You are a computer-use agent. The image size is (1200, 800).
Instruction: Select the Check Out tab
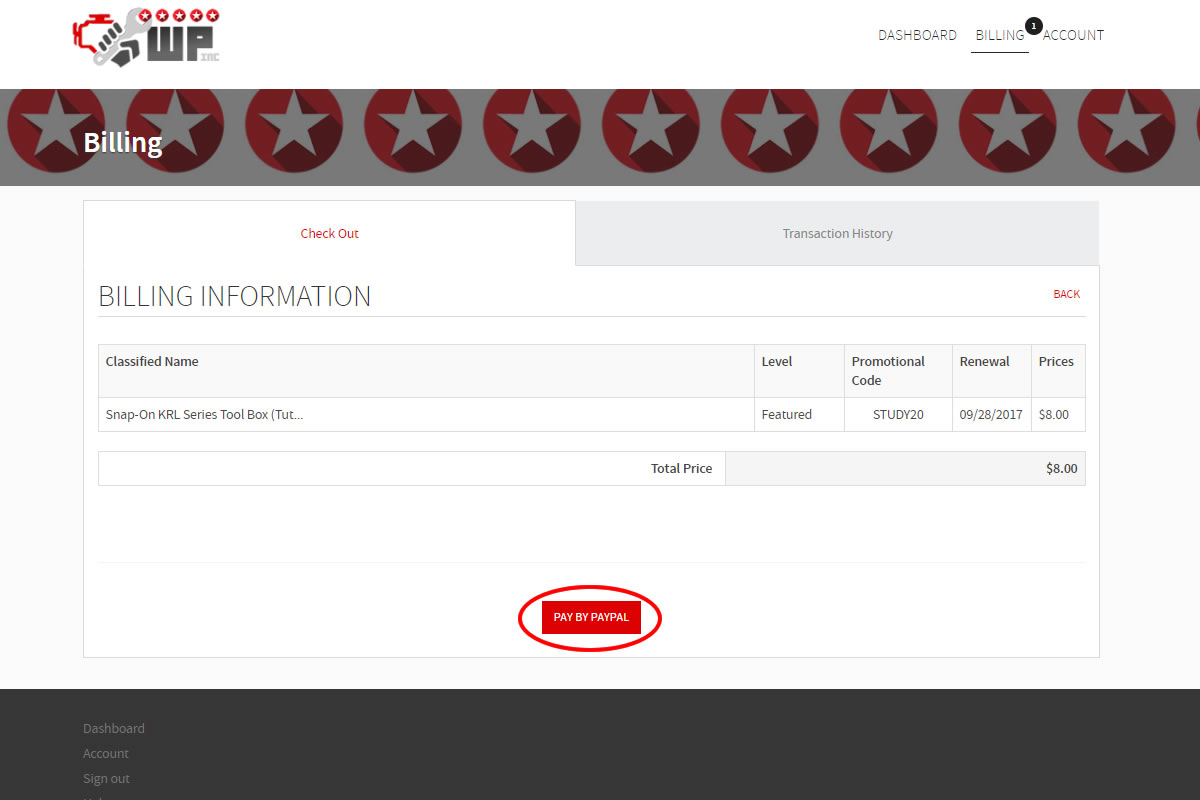(x=329, y=233)
